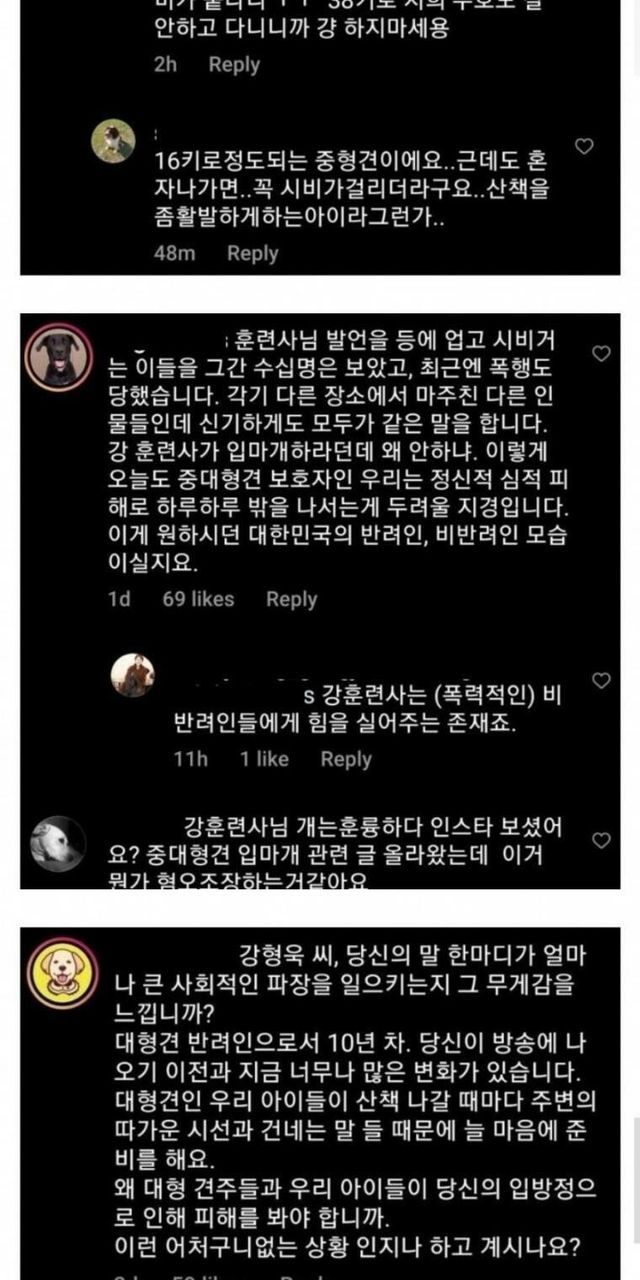Image resolution: width=640 pixels, height=1280 pixels.
Task: Open the black dog profile avatar
Action: point(60,355)
